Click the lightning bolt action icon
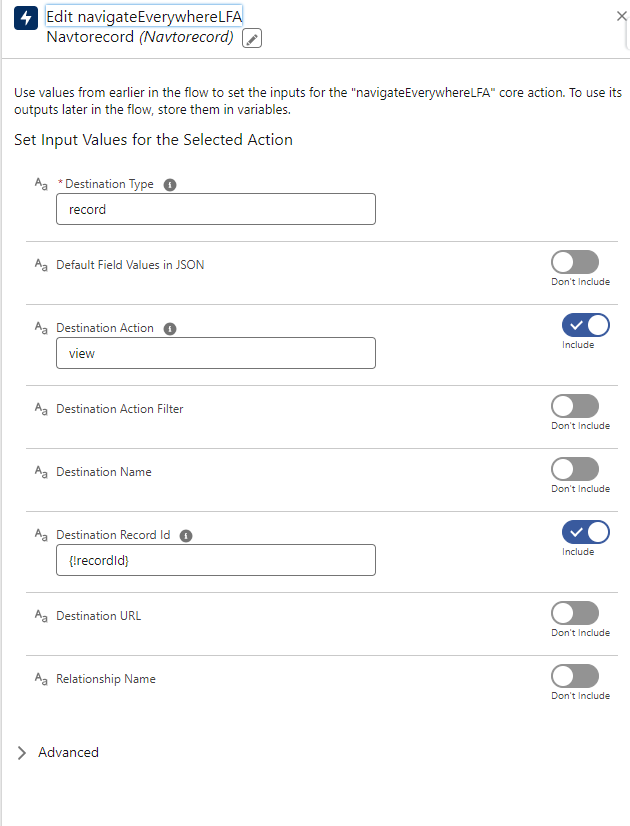Screen dimensions: 630x826 [x=26, y=19]
